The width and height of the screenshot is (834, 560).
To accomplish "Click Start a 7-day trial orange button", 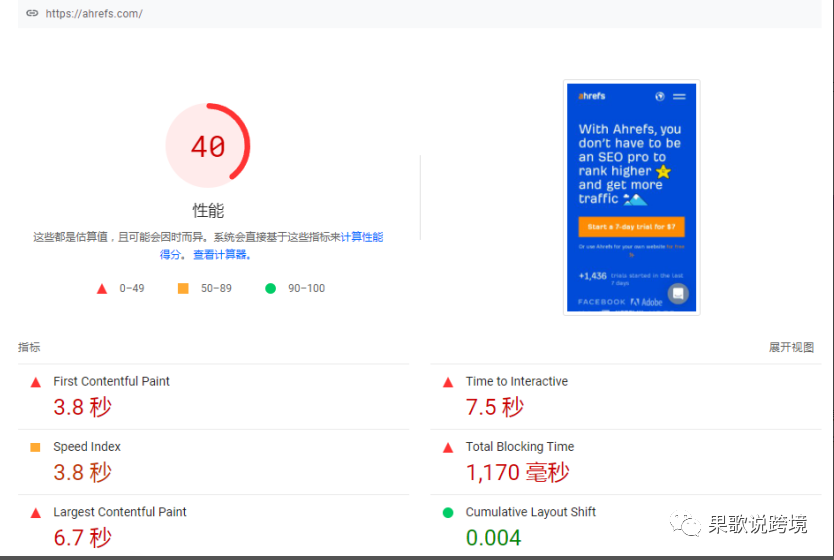I will tap(631, 227).
